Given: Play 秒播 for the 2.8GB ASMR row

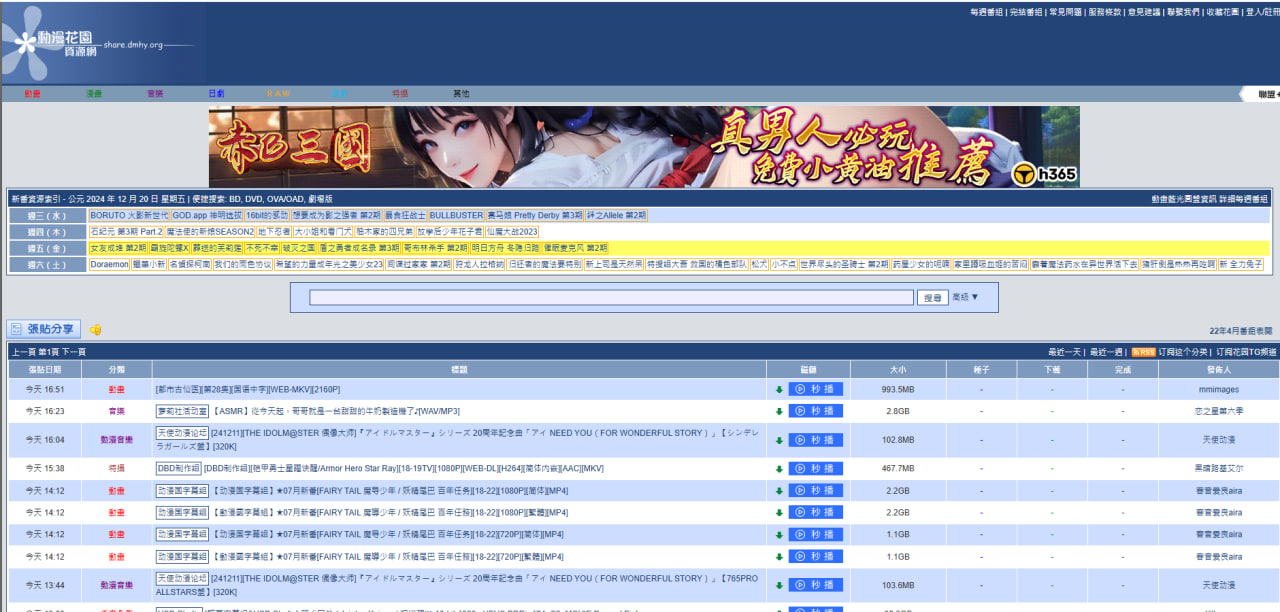Looking at the screenshot, I should click(x=815, y=411).
